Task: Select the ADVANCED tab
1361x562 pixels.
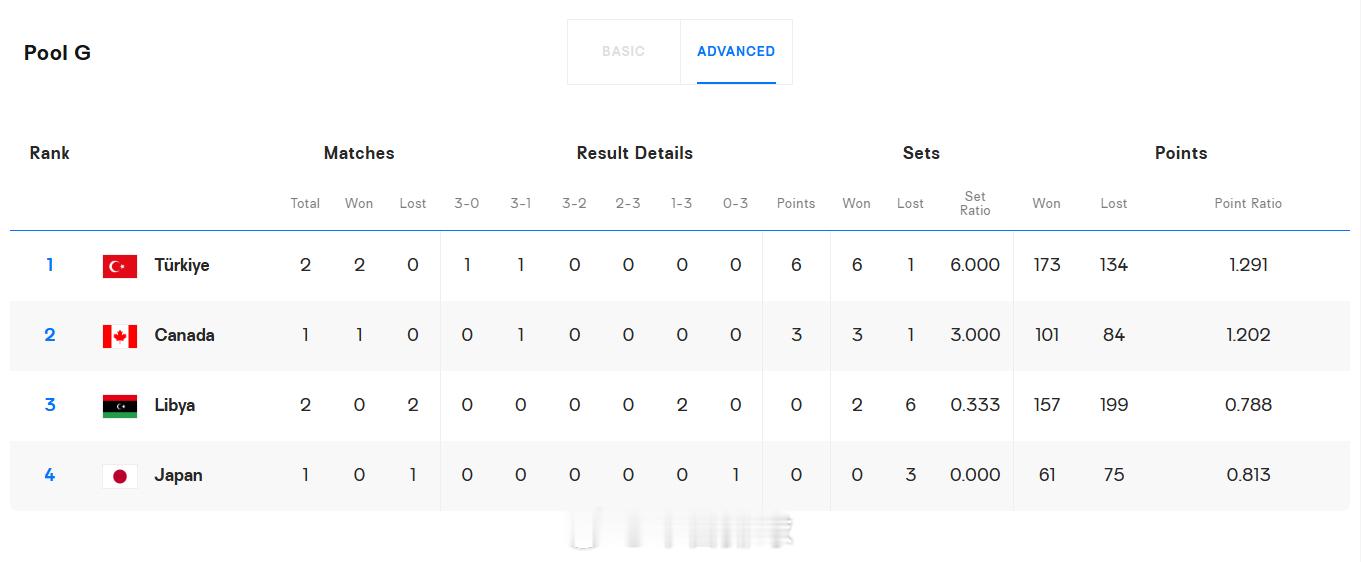Action: point(736,51)
